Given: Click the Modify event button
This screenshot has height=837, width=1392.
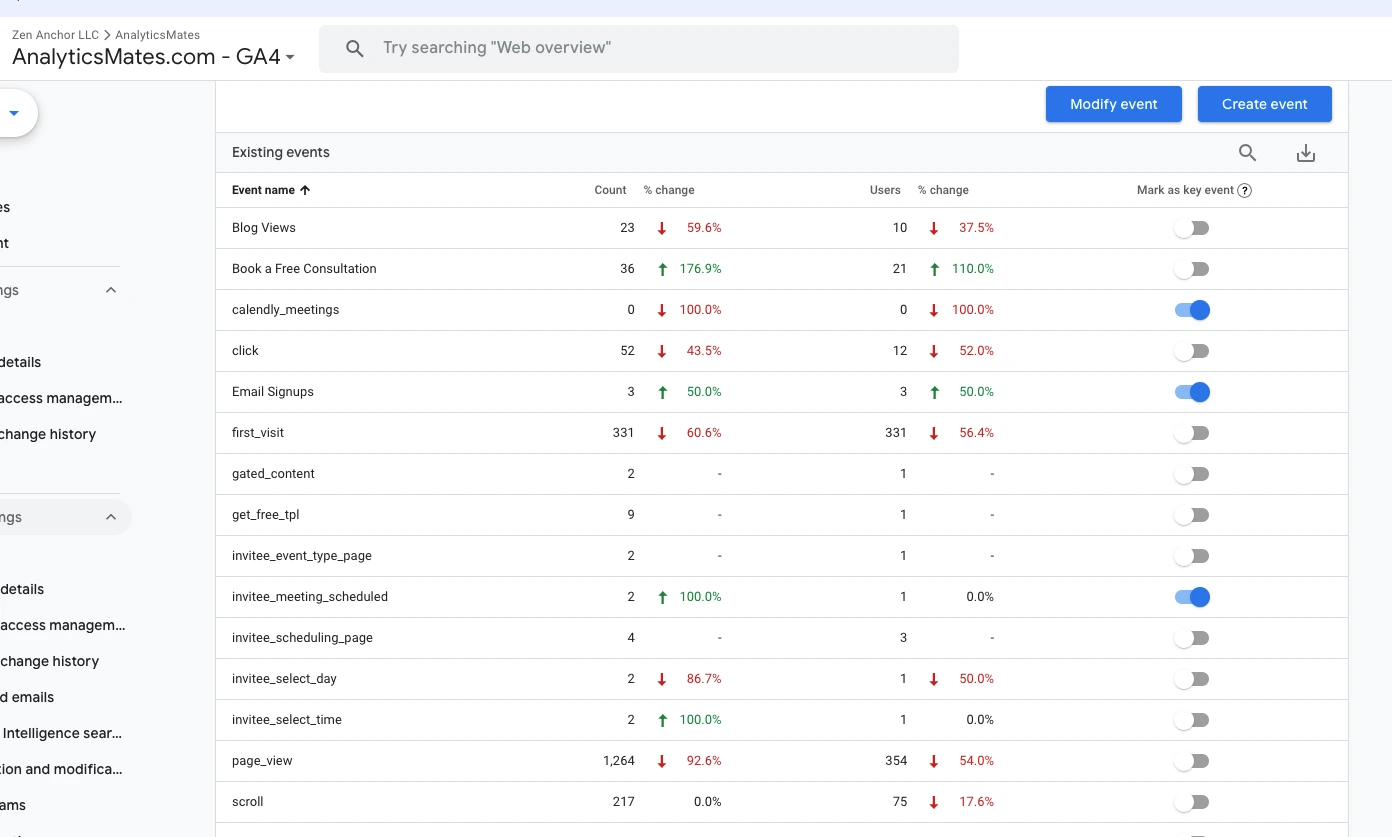Looking at the screenshot, I should (1113, 104).
